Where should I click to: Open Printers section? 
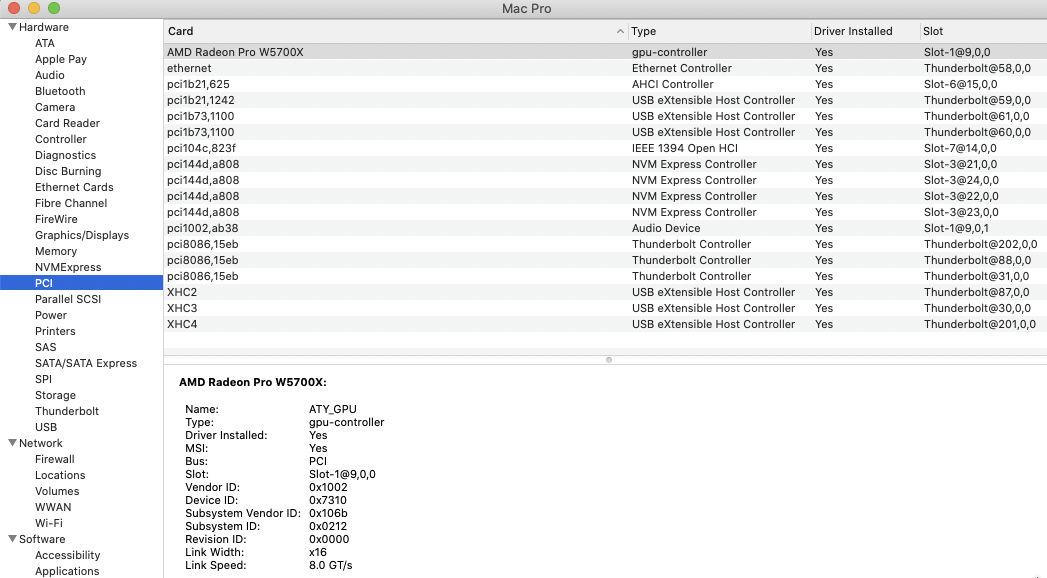click(55, 331)
